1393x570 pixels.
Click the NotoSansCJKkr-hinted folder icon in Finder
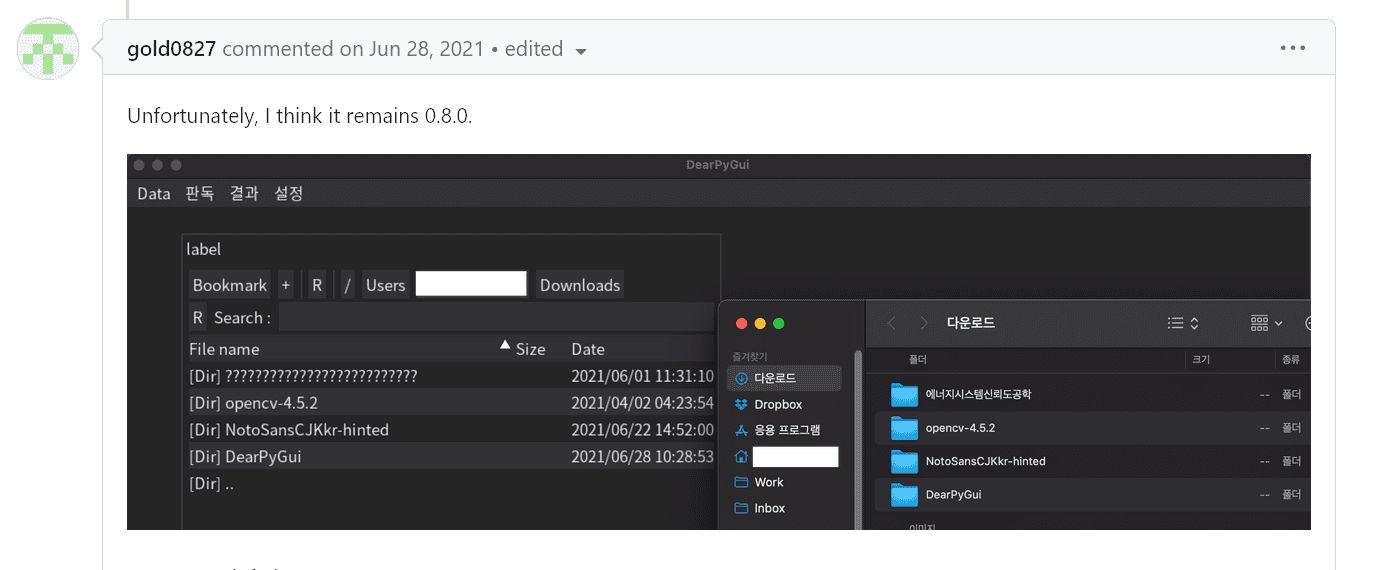(904, 461)
